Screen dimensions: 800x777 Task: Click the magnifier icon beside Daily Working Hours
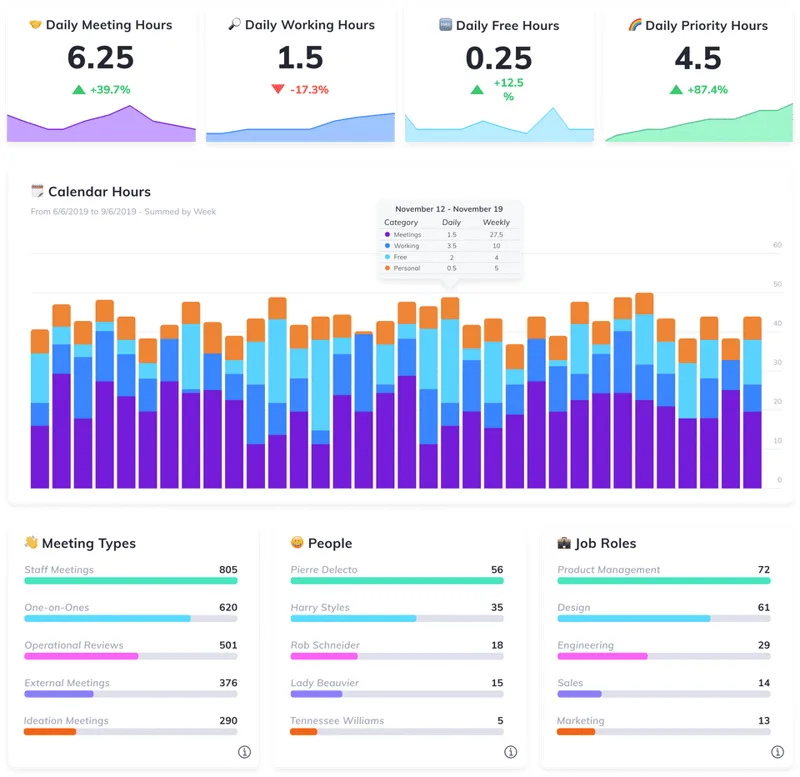tap(234, 24)
